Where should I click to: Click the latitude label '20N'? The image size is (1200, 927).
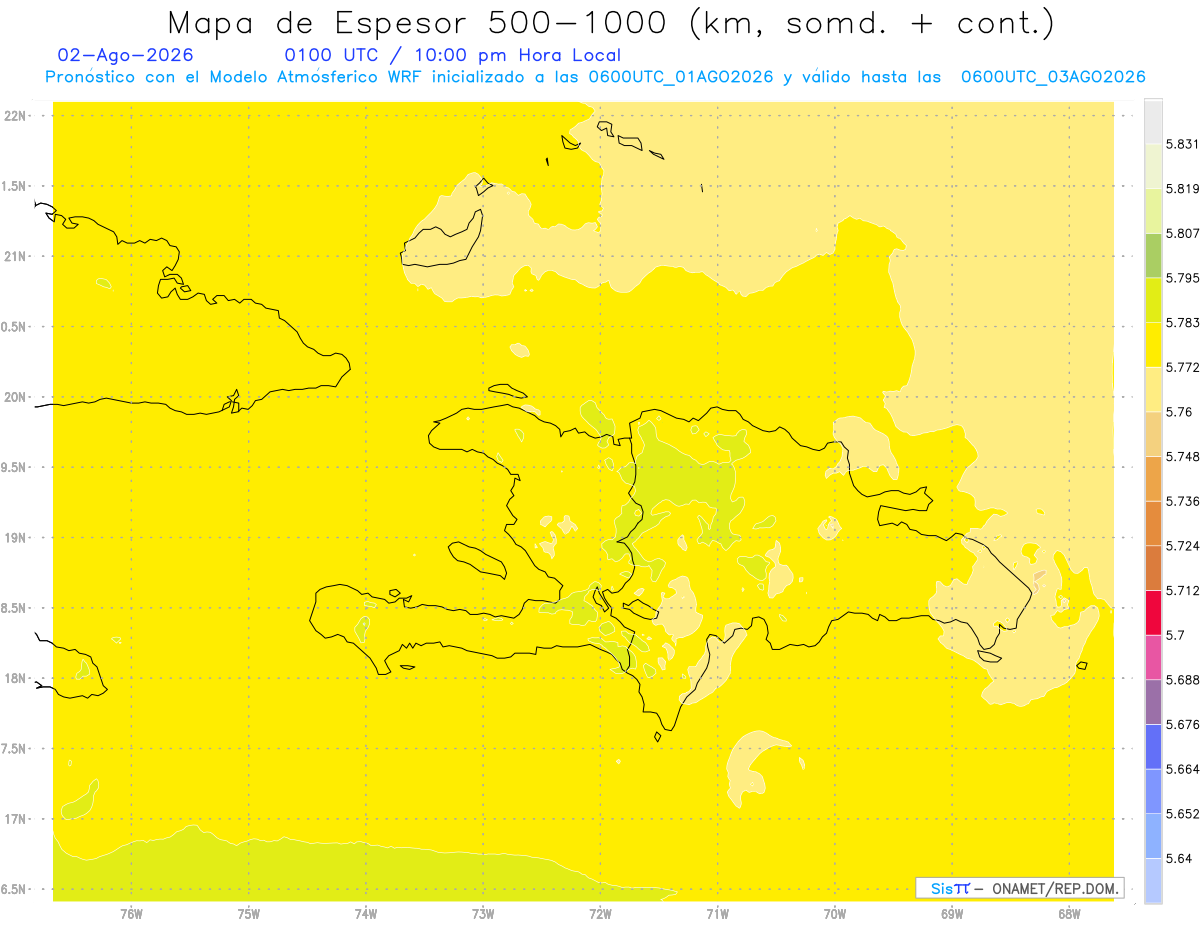15,397
